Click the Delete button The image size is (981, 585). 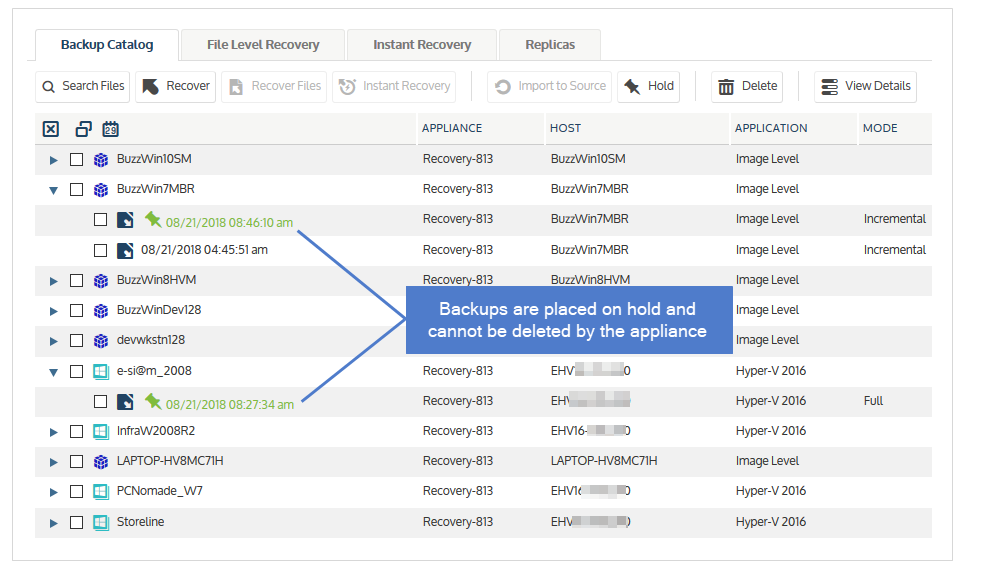coord(747,86)
